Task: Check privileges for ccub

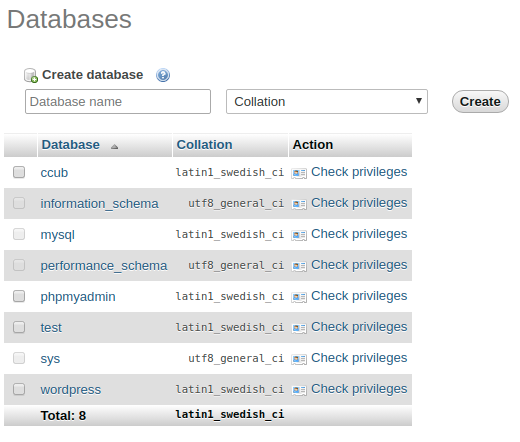Action: pyautogui.click(x=359, y=172)
